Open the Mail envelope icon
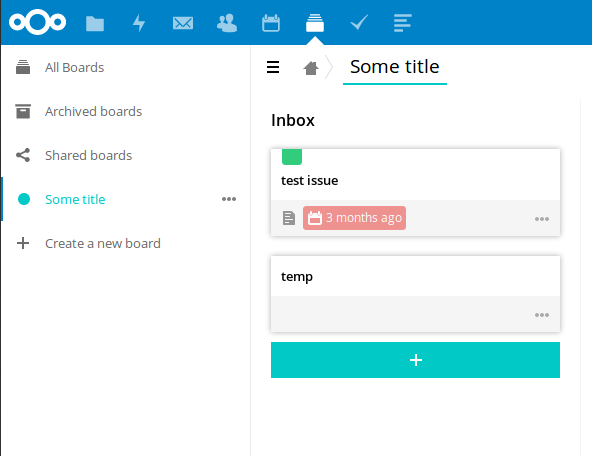Image resolution: width=592 pixels, height=456 pixels. click(x=183, y=23)
